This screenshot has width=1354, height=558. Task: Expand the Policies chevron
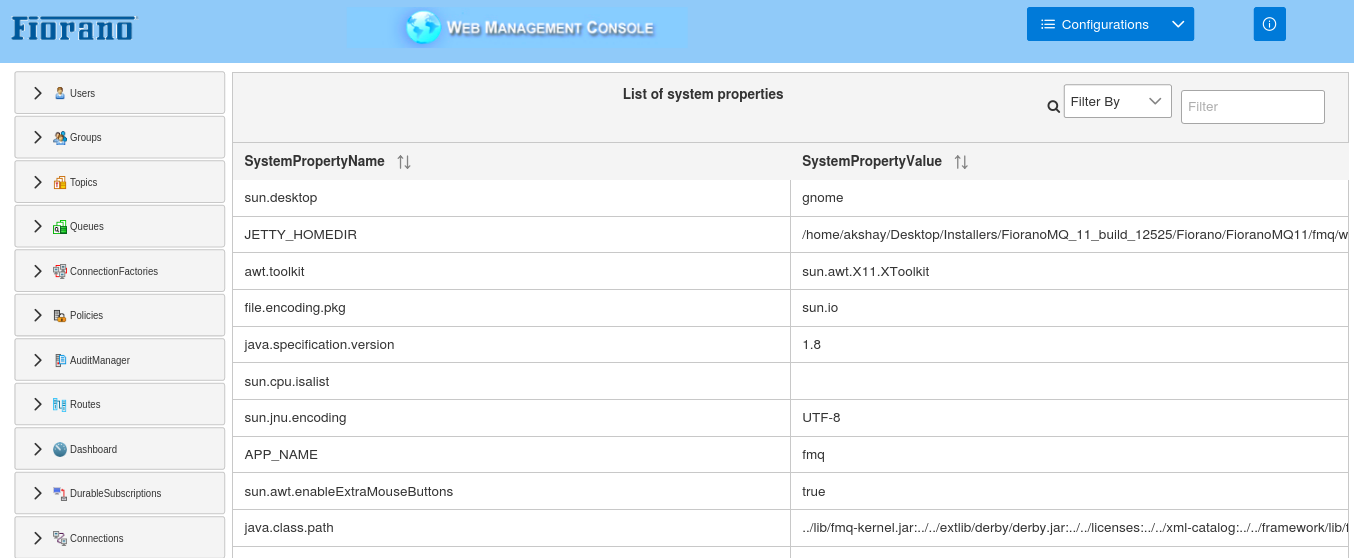(37, 315)
